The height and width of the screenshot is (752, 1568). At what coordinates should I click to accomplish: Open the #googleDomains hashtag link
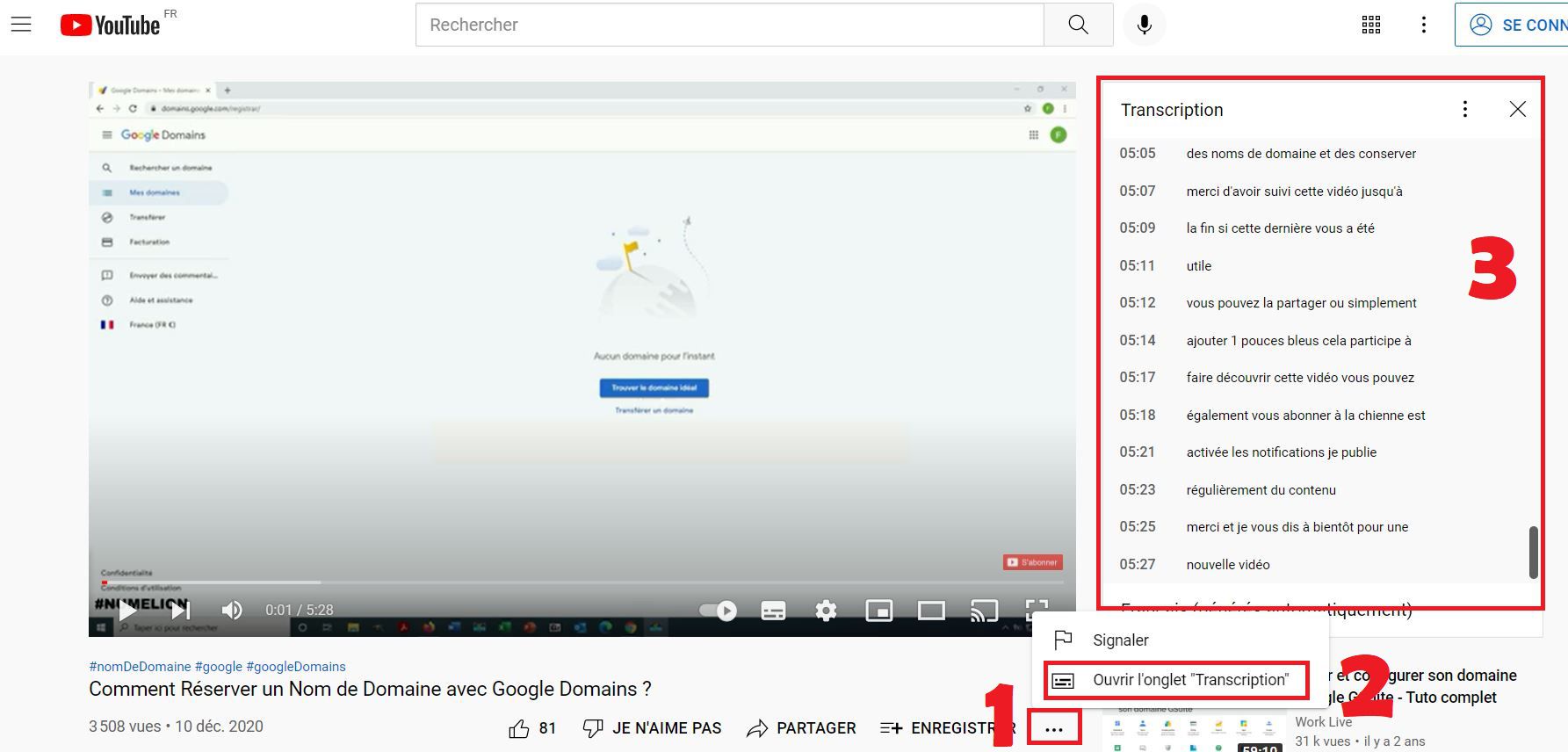296,667
